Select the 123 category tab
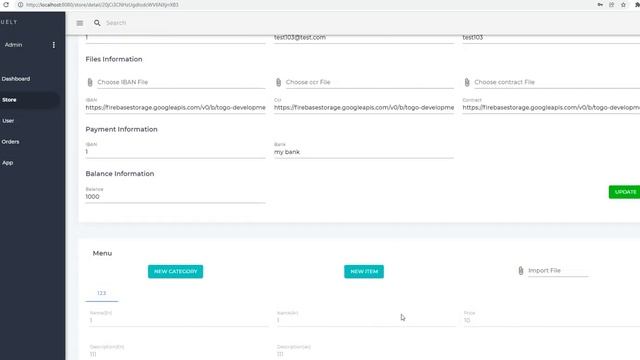 (102, 293)
